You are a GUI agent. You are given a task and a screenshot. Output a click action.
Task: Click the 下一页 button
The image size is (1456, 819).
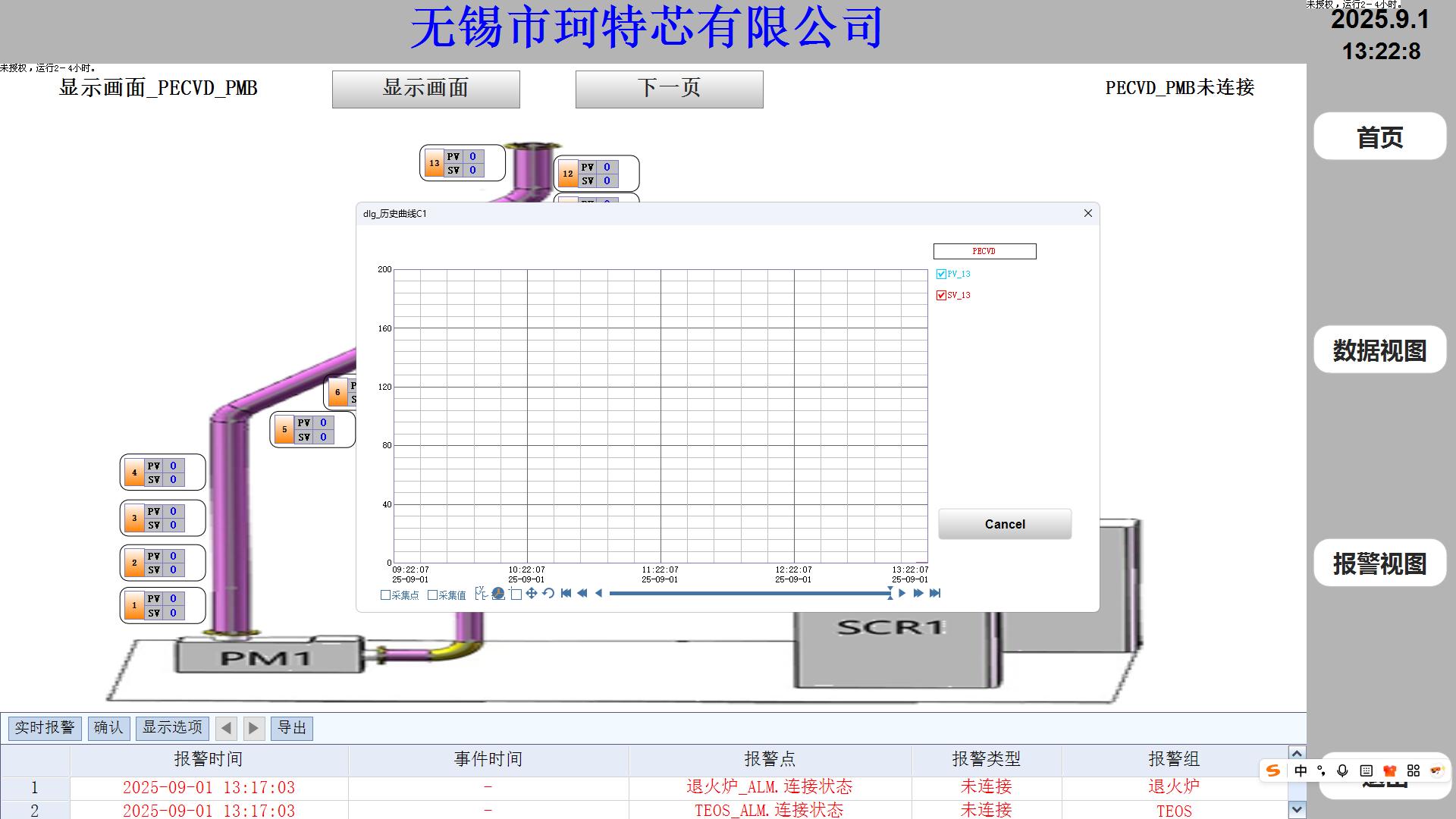tap(669, 89)
